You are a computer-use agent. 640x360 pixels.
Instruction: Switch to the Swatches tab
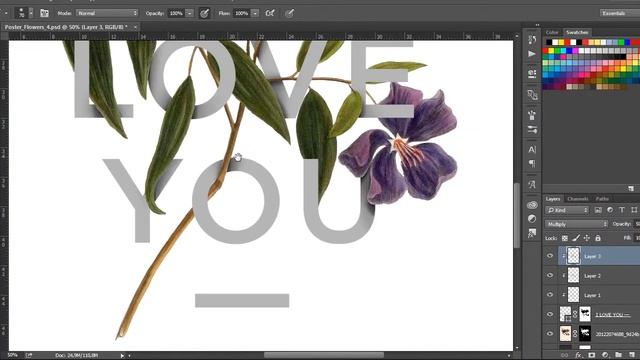[x=577, y=32]
